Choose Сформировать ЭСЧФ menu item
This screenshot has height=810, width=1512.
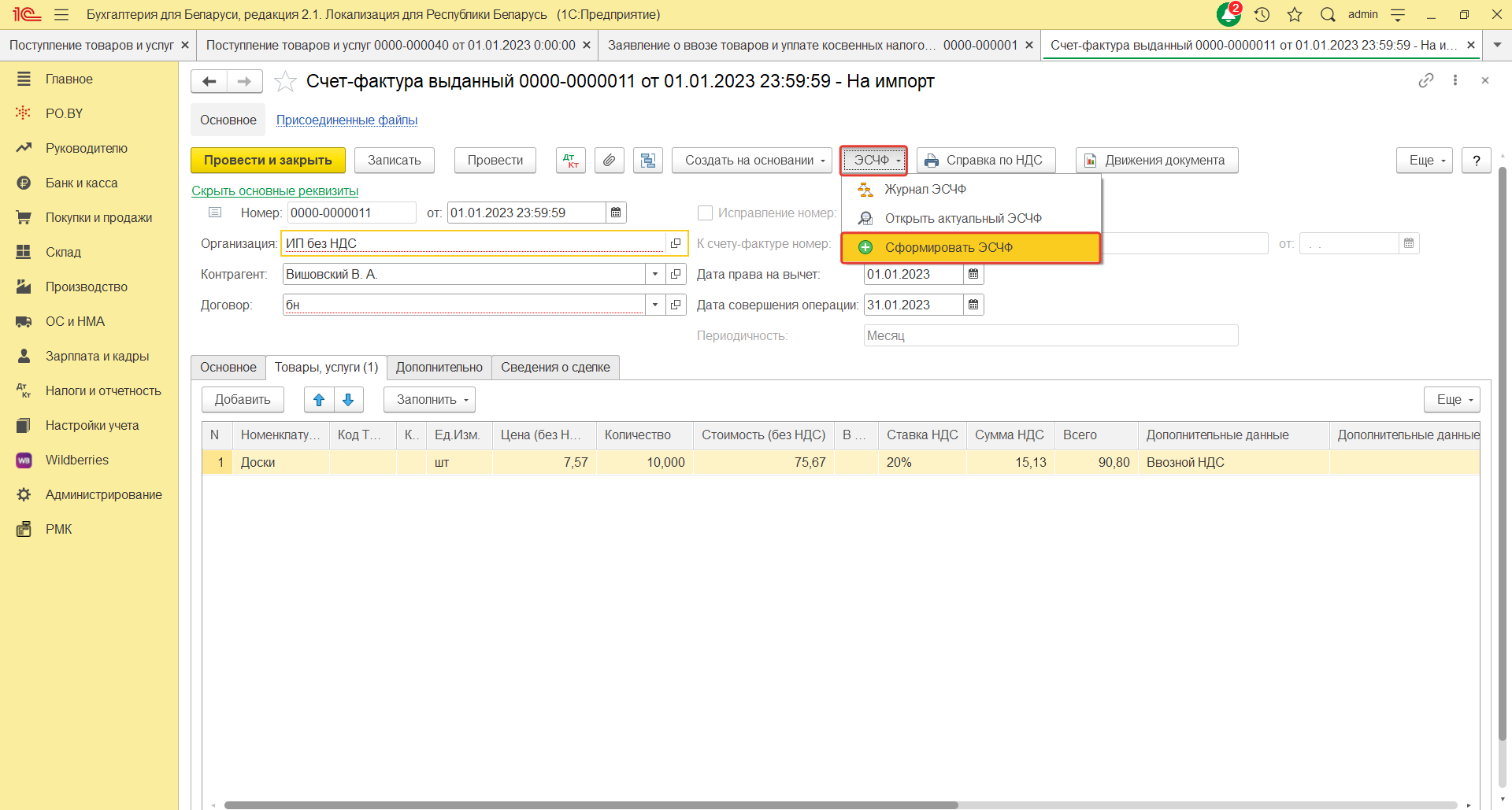971,247
